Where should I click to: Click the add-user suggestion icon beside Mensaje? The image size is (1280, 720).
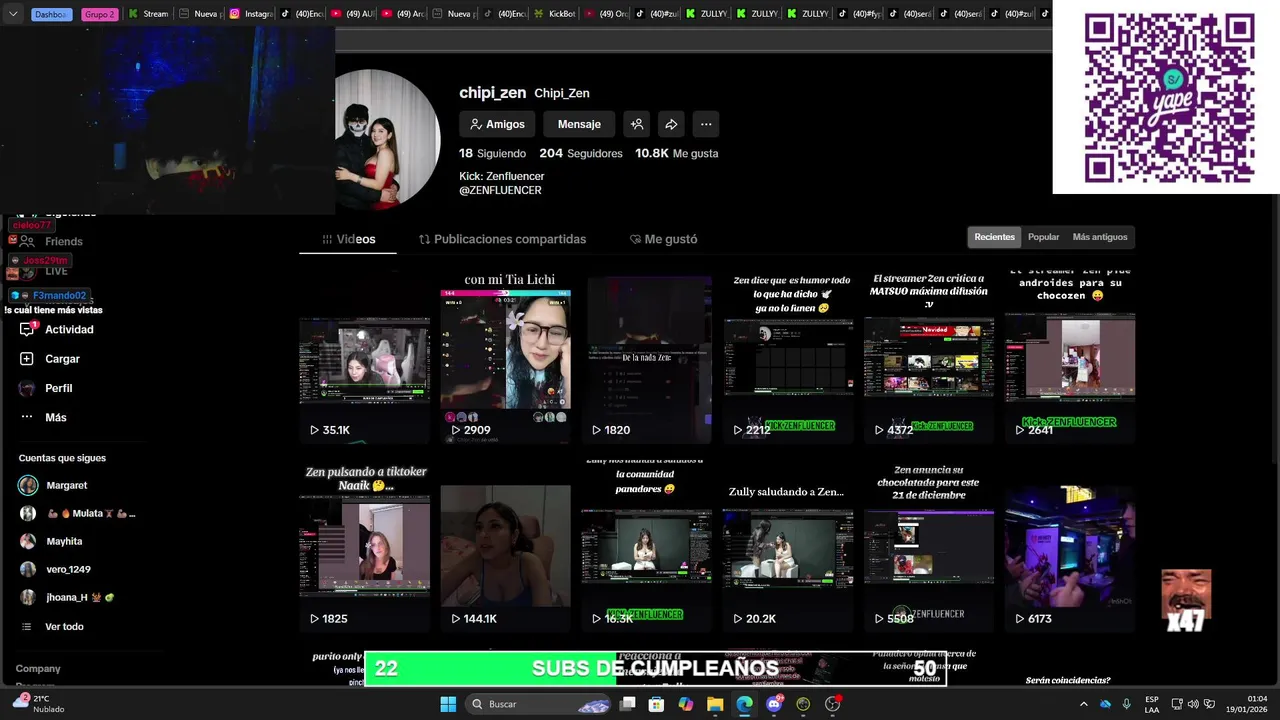coord(636,124)
